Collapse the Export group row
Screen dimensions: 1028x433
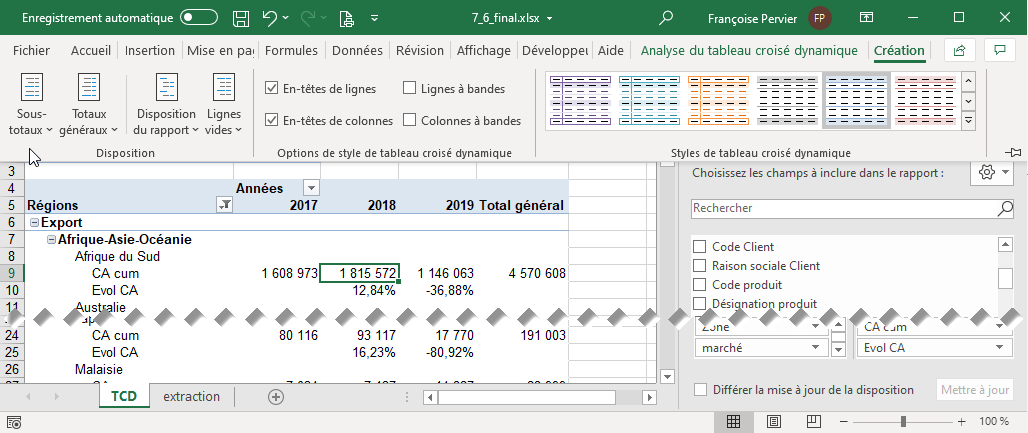click(x=36, y=223)
